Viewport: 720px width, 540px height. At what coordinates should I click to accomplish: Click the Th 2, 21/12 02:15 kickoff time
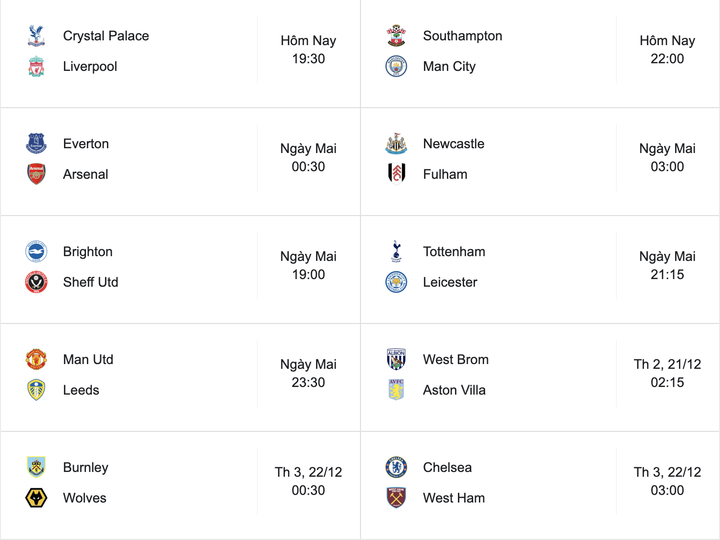[667, 373]
